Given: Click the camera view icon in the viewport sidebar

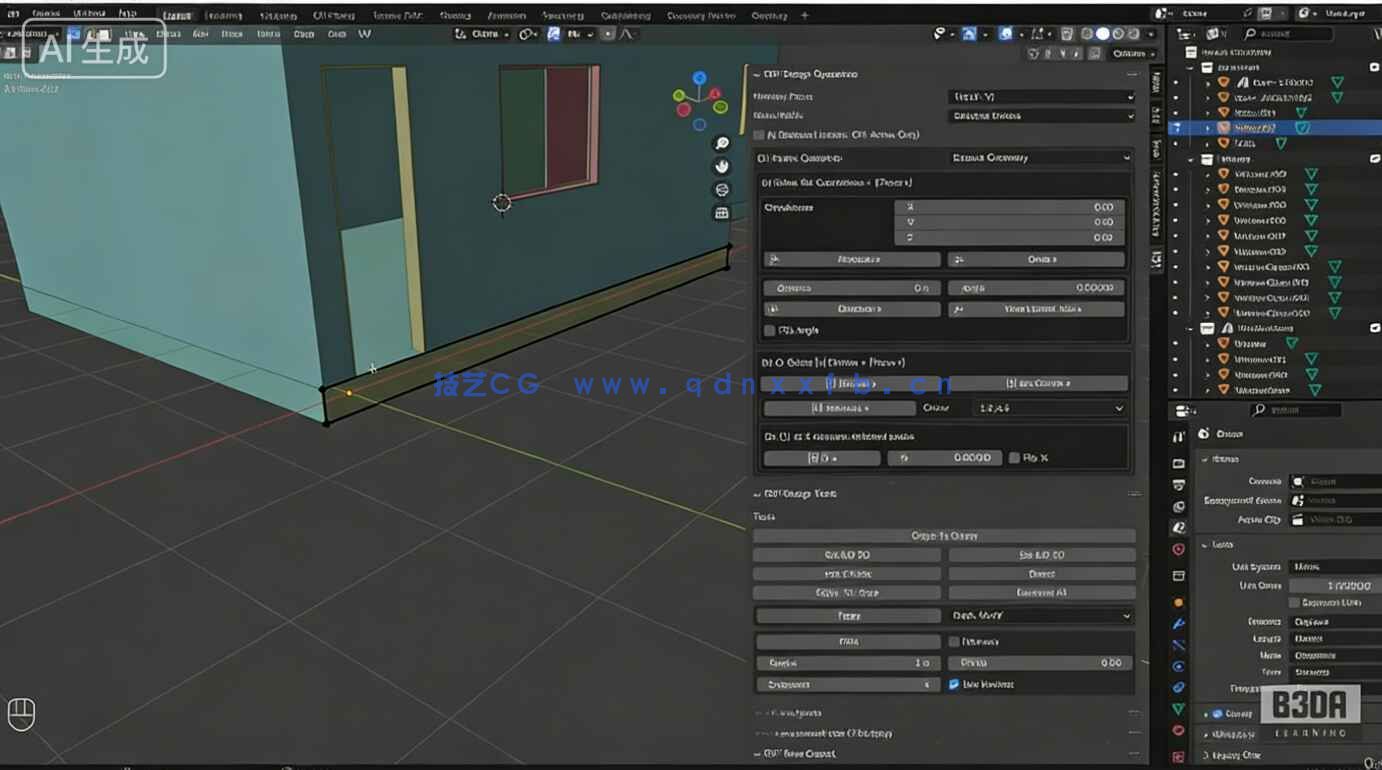Looking at the screenshot, I should pos(722,189).
